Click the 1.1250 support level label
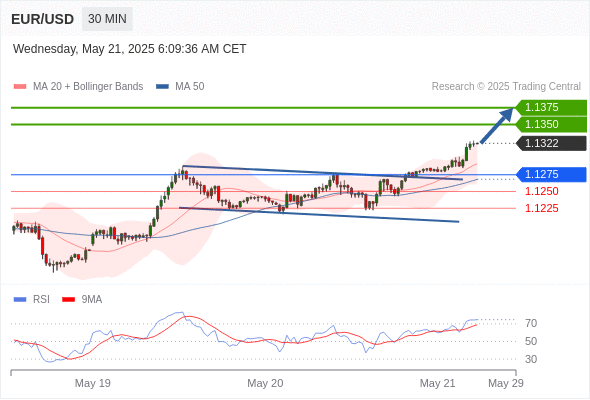Viewport: 590px width, 400px height. [541, 192]
